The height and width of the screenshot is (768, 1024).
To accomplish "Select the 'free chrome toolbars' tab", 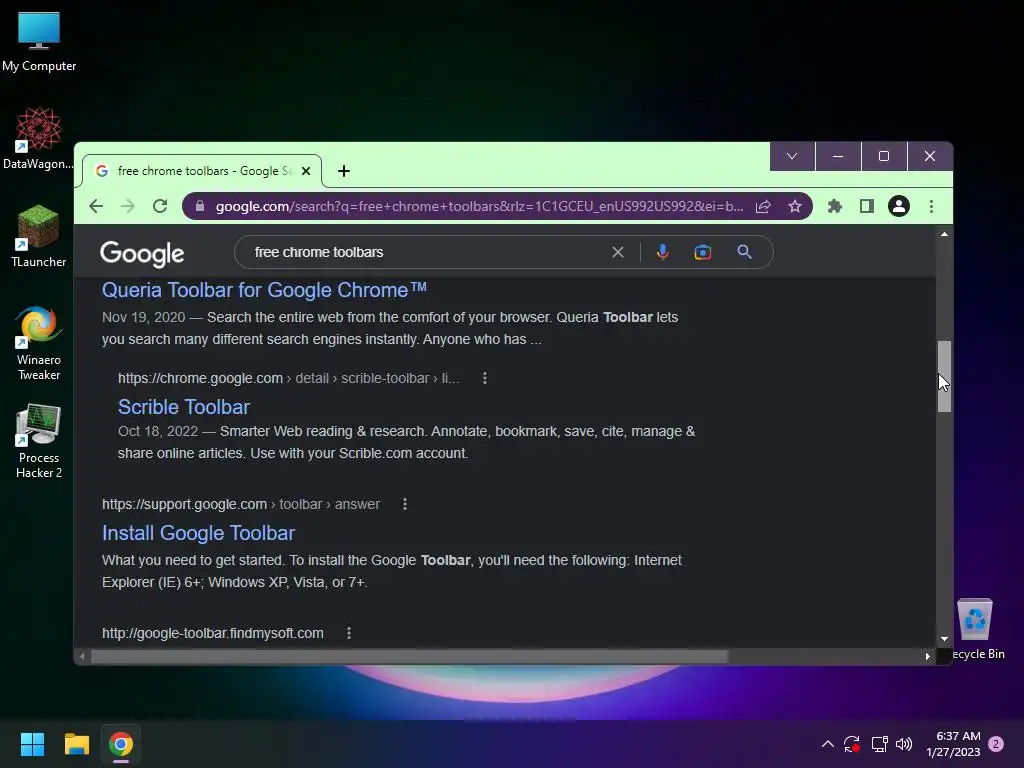I will pos(202,171).
